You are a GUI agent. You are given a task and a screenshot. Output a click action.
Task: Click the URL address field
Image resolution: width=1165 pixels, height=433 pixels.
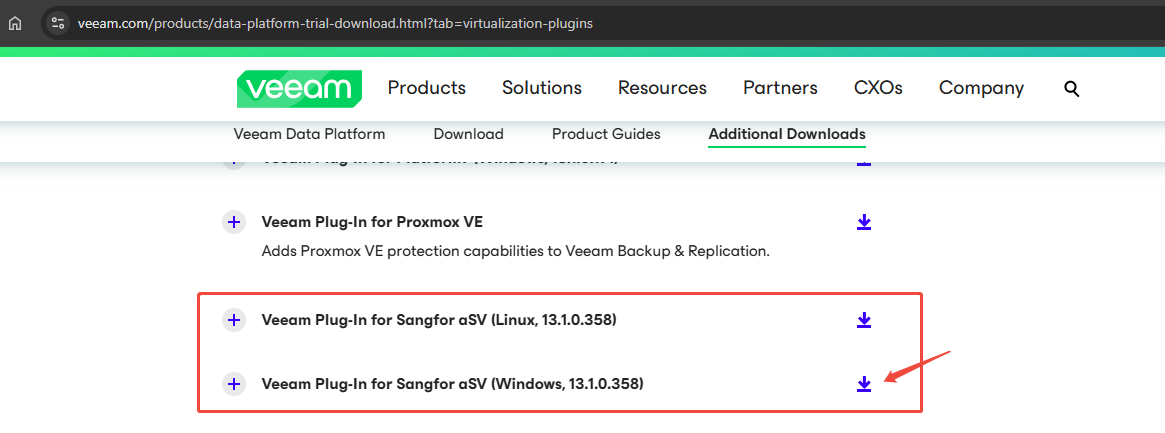594,23
